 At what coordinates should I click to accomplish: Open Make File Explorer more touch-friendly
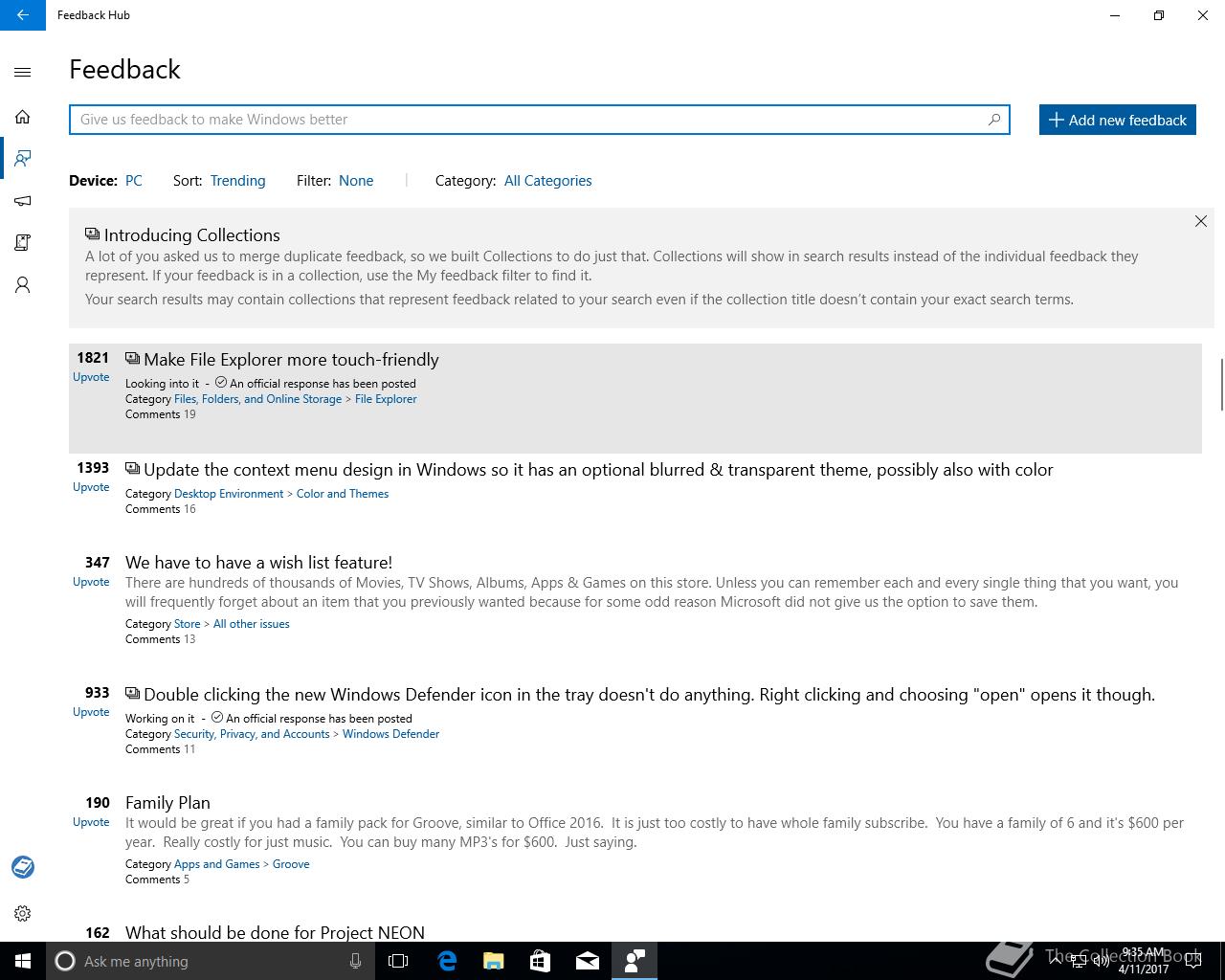pos(291,360)
